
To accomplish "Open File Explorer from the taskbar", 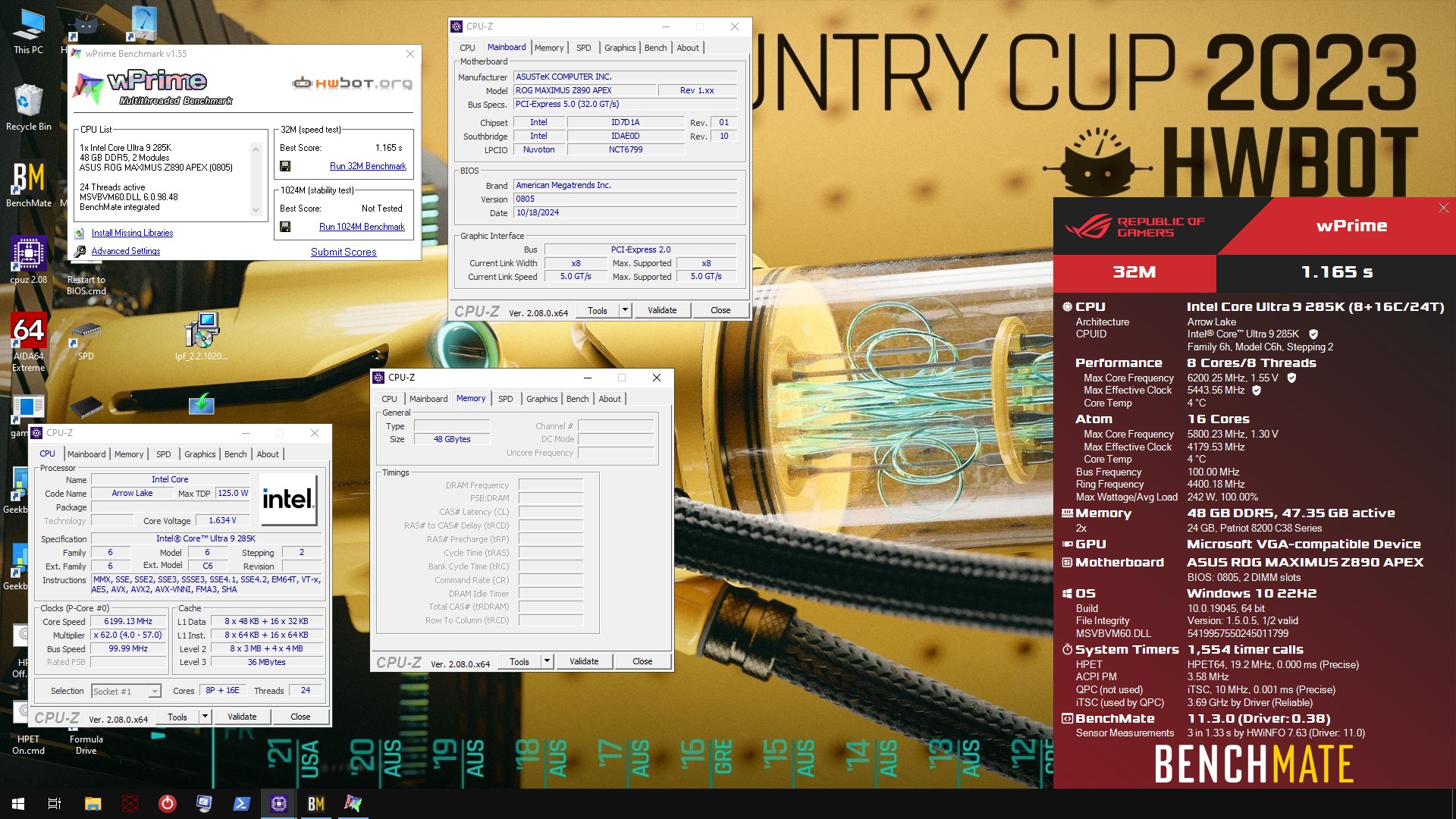I will 93,804.
